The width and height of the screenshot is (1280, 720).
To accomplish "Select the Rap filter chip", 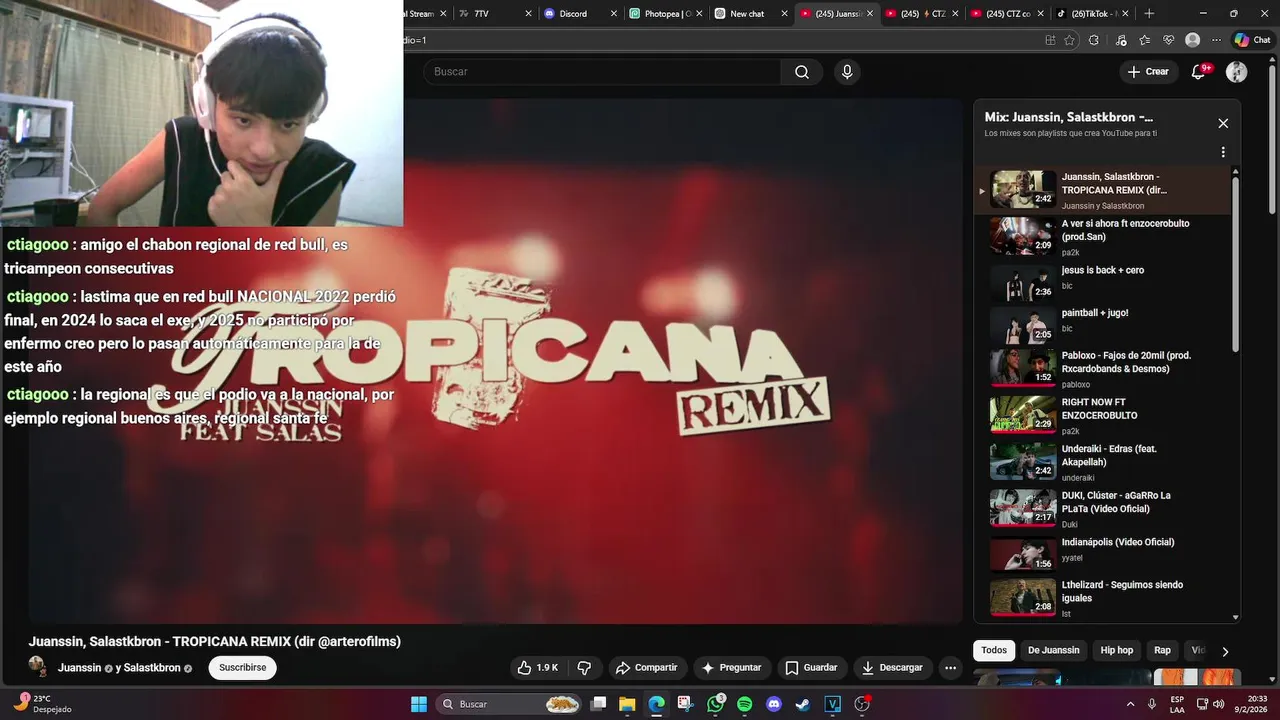I will (x=1162, y=650).
